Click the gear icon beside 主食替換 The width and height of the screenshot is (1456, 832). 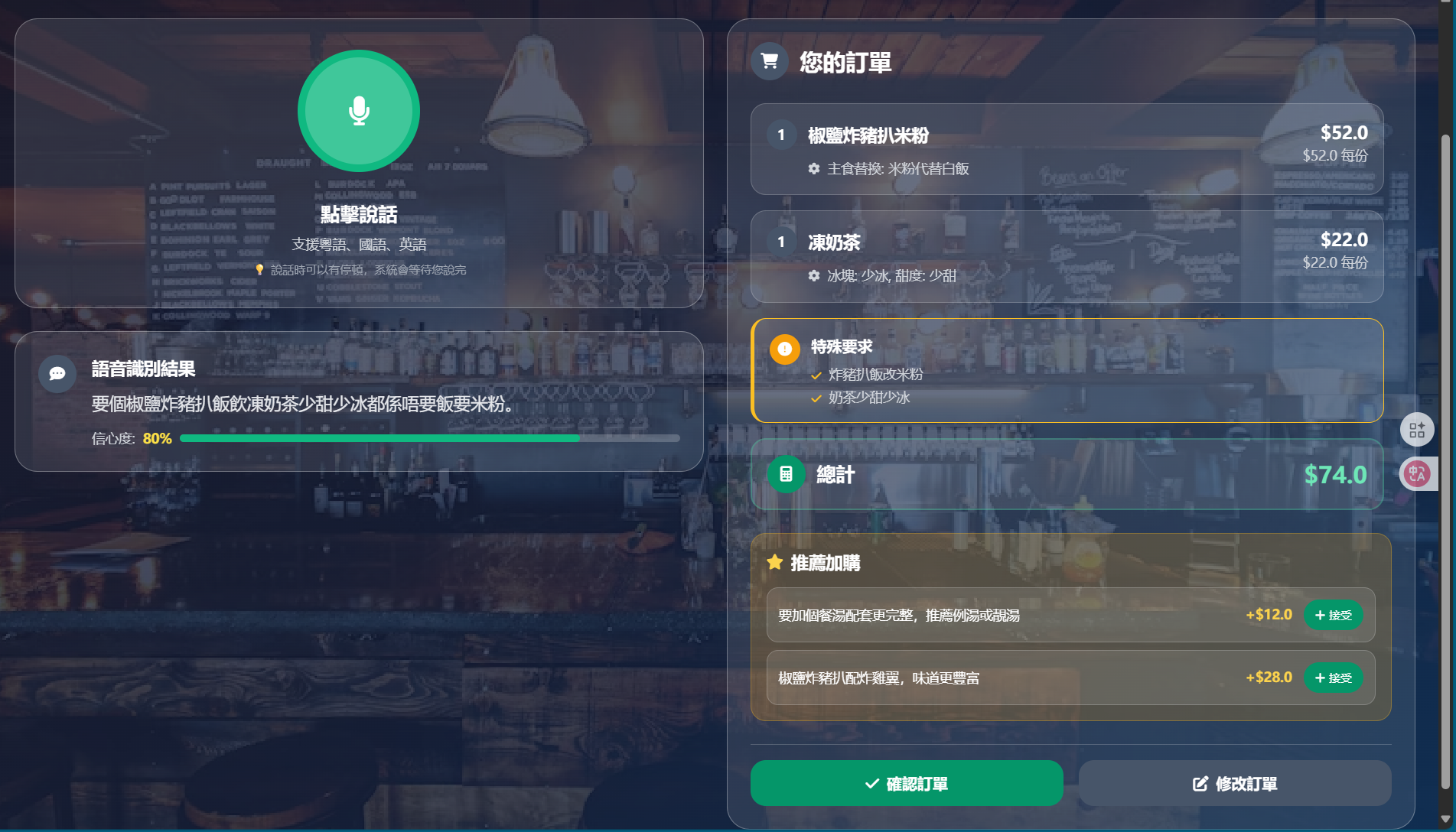click(814, 168)
